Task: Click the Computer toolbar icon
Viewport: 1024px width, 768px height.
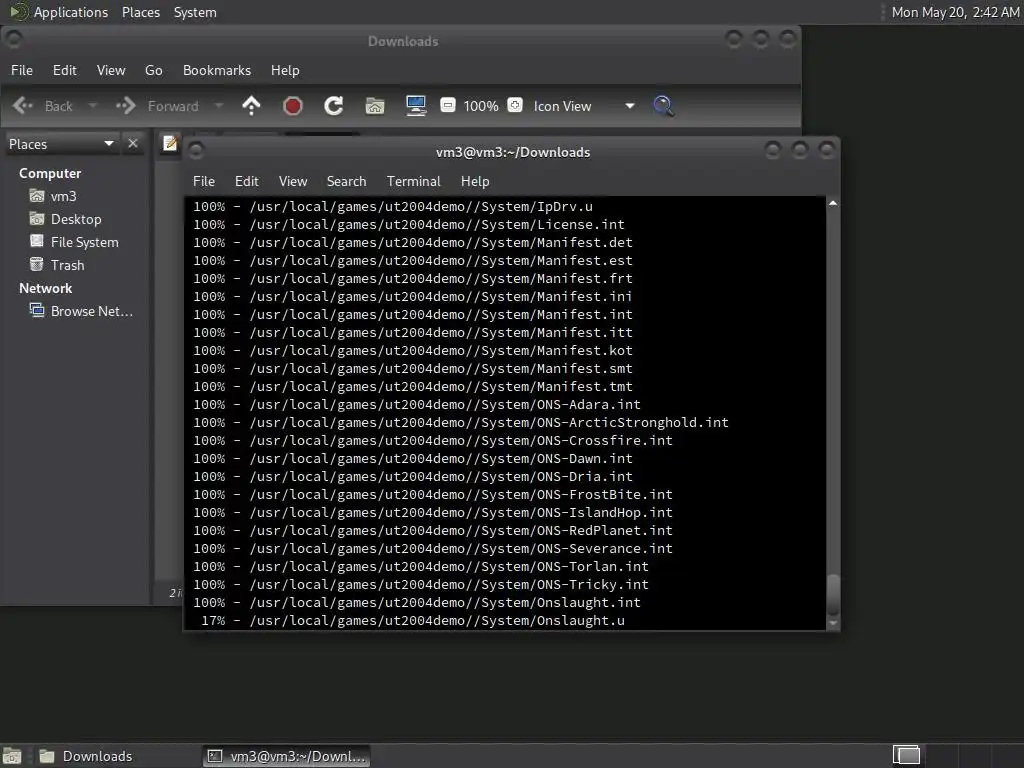Action: tap(416, 106)
